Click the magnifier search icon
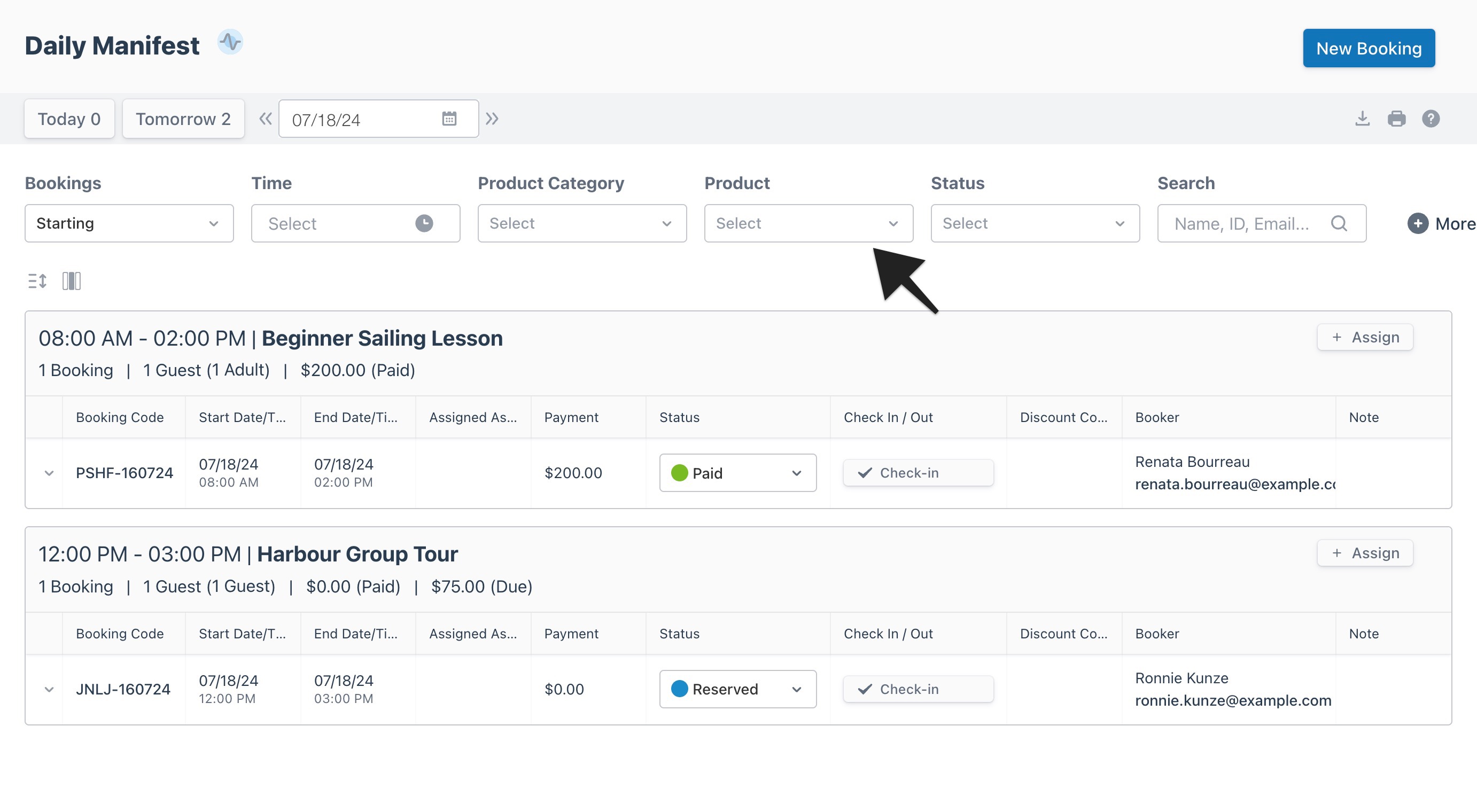Screen dimensions: 1477x812 pos(1339,223)
